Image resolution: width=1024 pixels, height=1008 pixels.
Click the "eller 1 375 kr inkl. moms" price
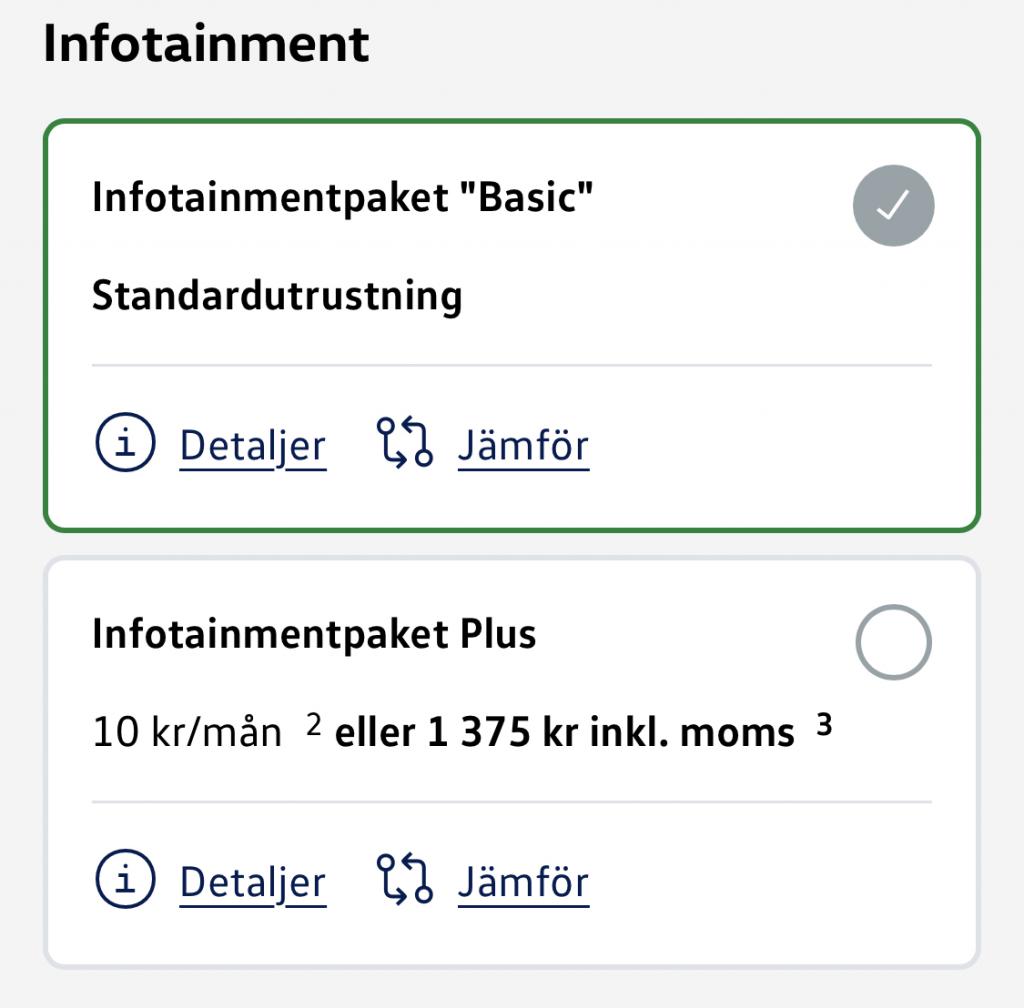564,733
